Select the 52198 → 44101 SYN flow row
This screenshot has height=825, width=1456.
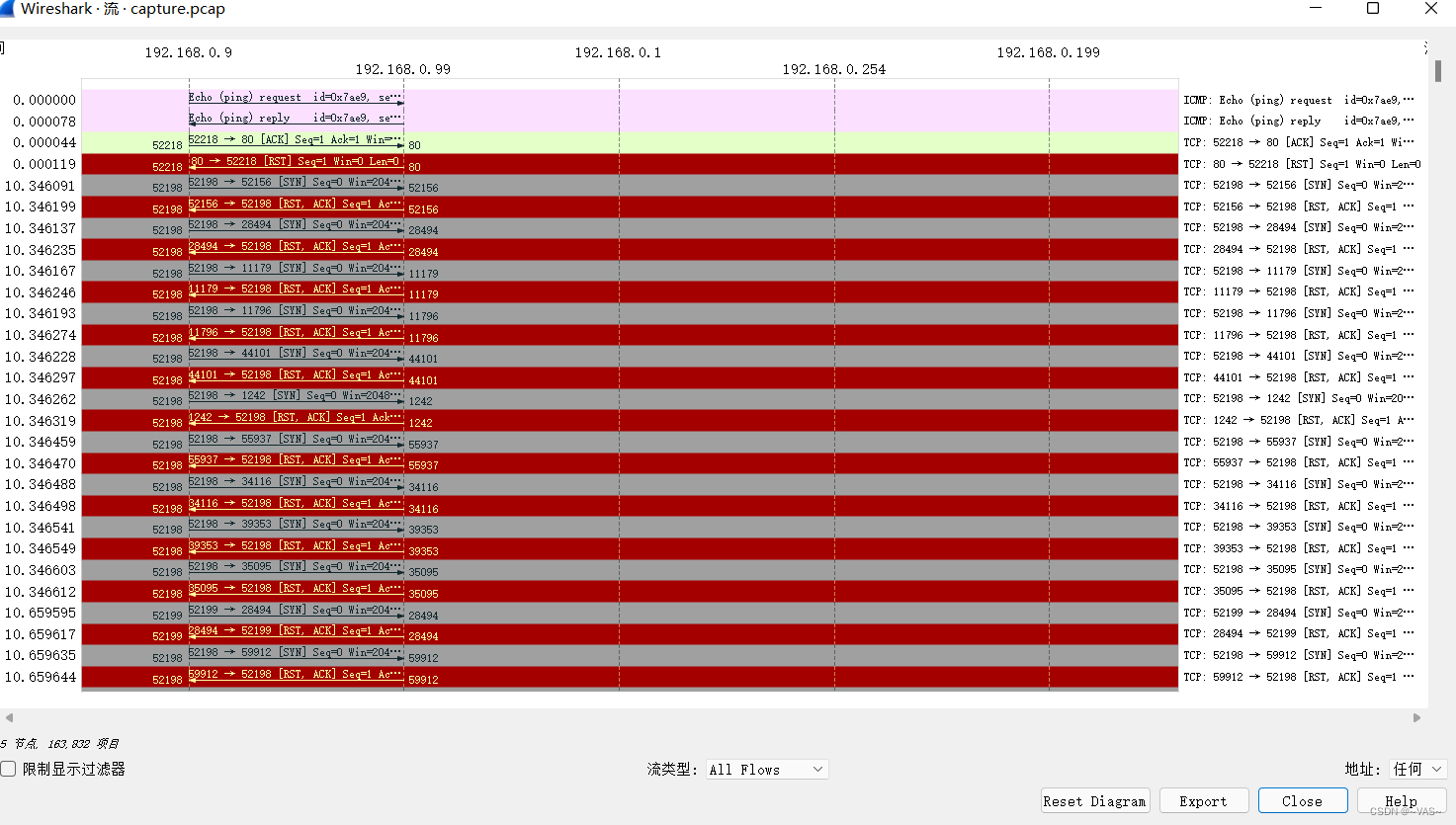630,357
